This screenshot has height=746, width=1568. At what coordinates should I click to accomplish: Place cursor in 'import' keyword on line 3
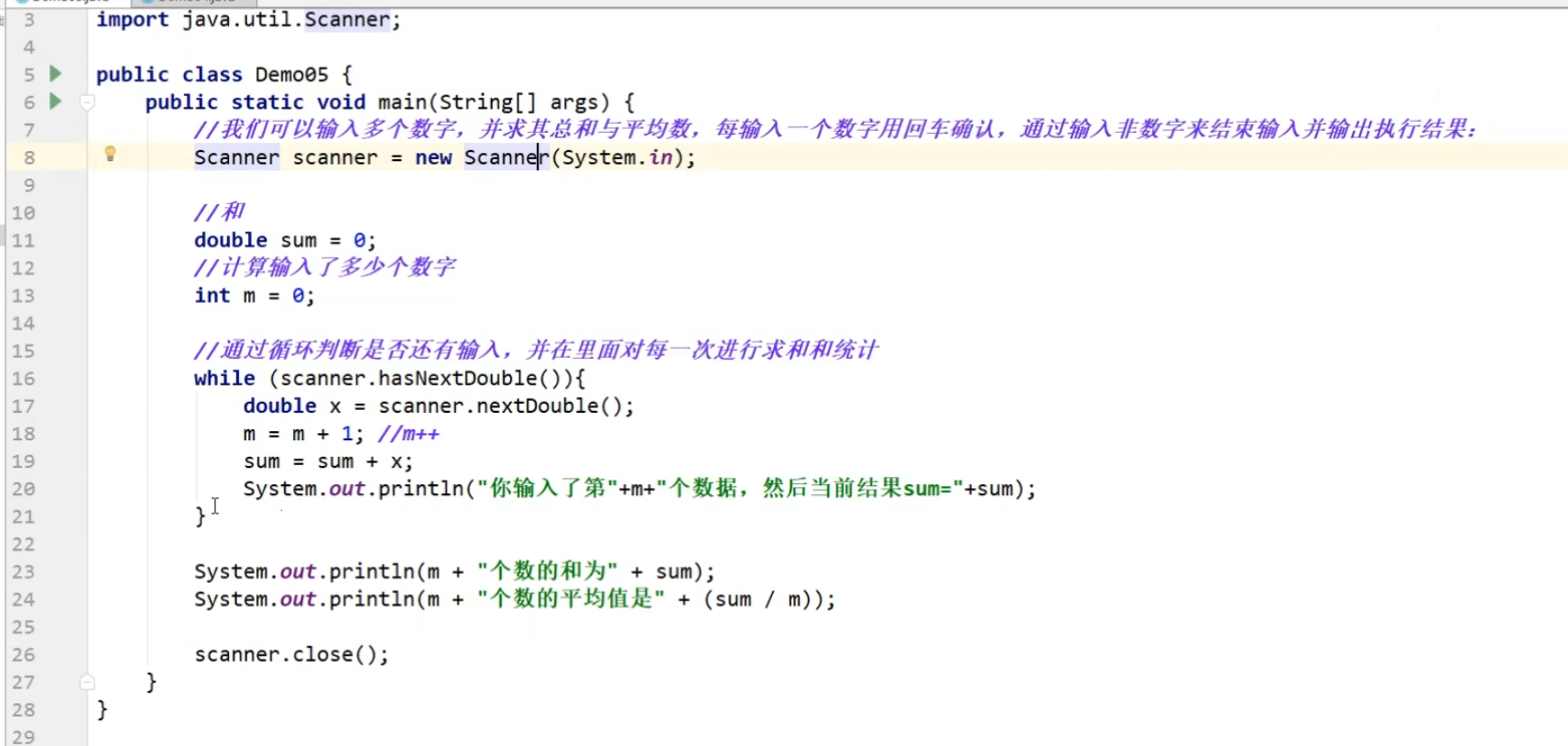133,19
